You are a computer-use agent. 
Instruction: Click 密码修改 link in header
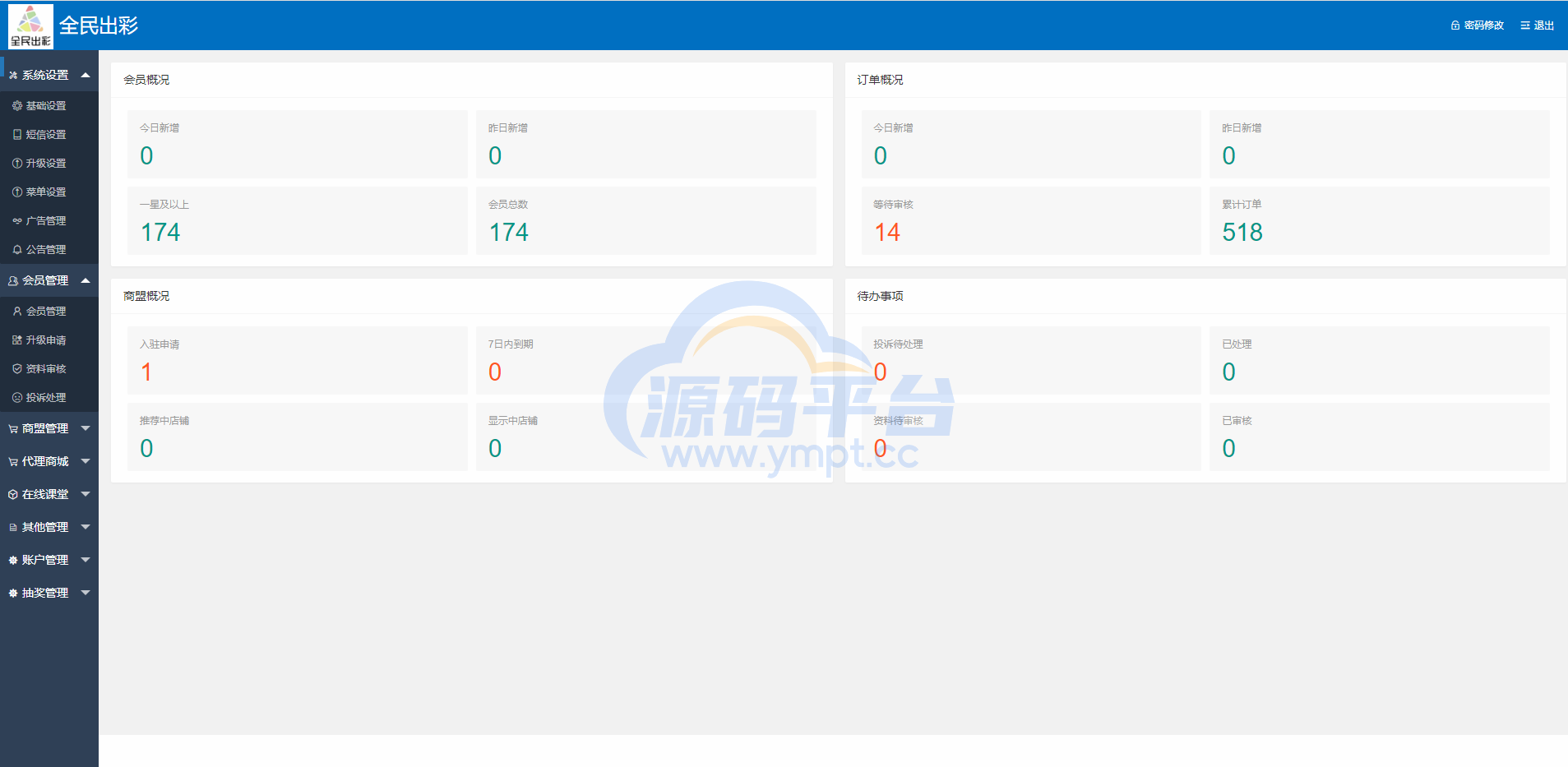(x=1483, y=25)
